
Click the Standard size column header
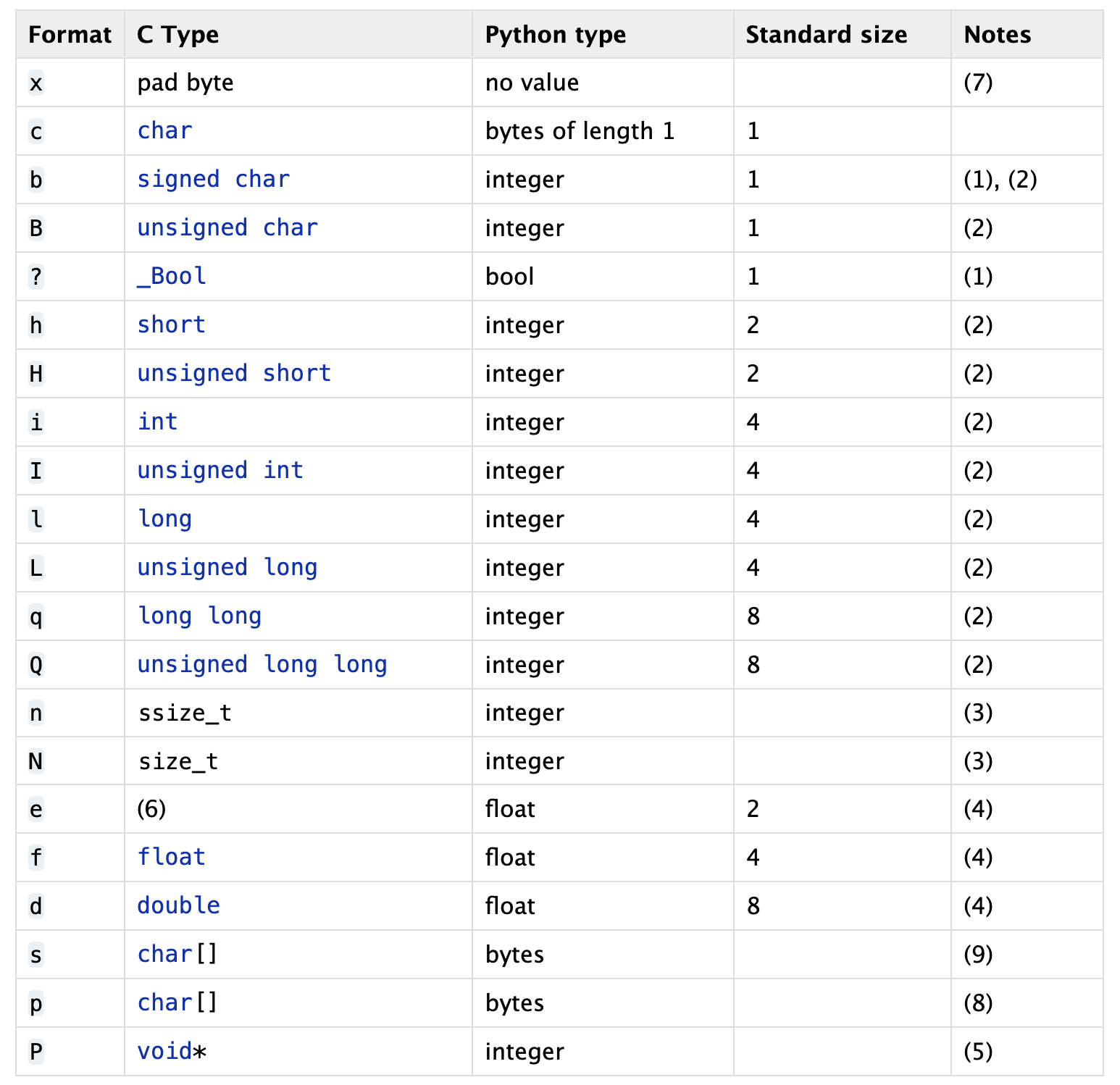click(x=827, y=35)
